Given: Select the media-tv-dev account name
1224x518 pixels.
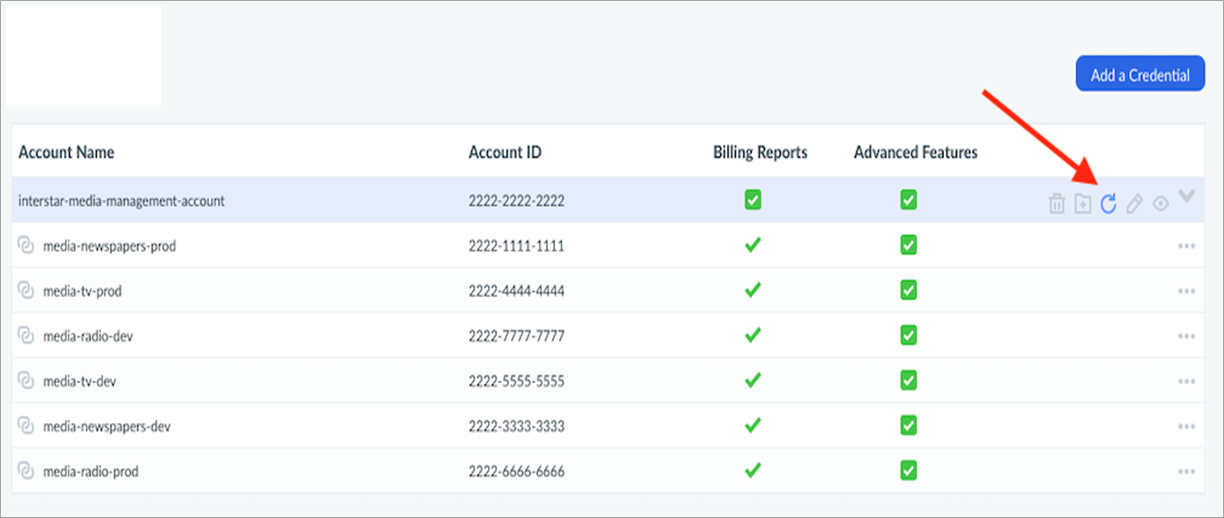Looking at the screenshot, I should [80, 381].
